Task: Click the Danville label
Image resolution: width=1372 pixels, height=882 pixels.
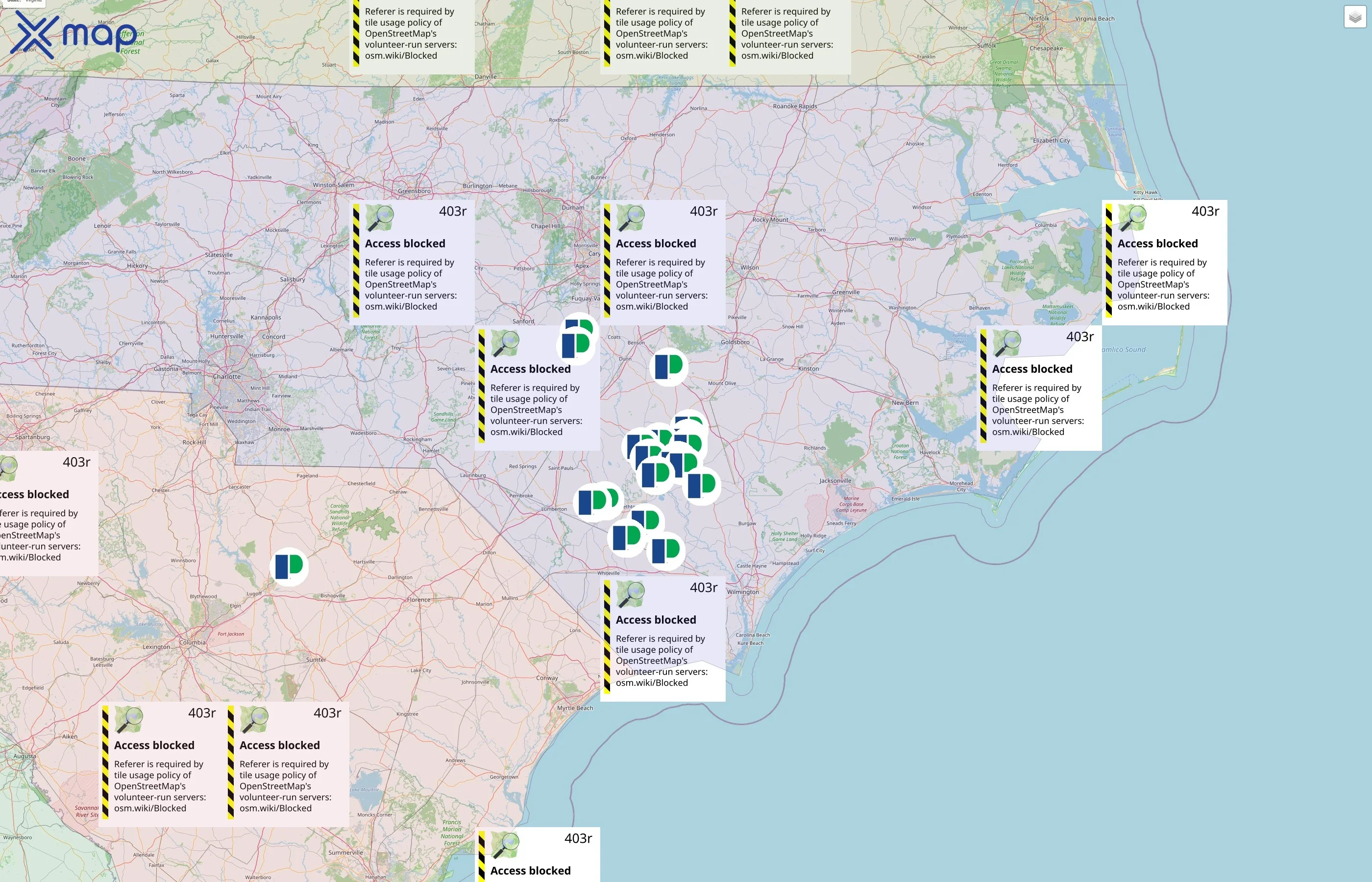Action: click(x=486, y=77)
